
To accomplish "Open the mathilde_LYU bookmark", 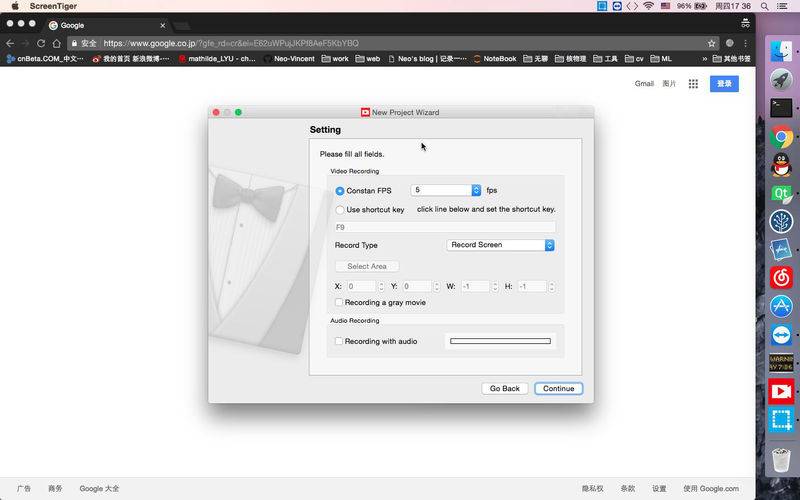I will (x=217, y=59).
